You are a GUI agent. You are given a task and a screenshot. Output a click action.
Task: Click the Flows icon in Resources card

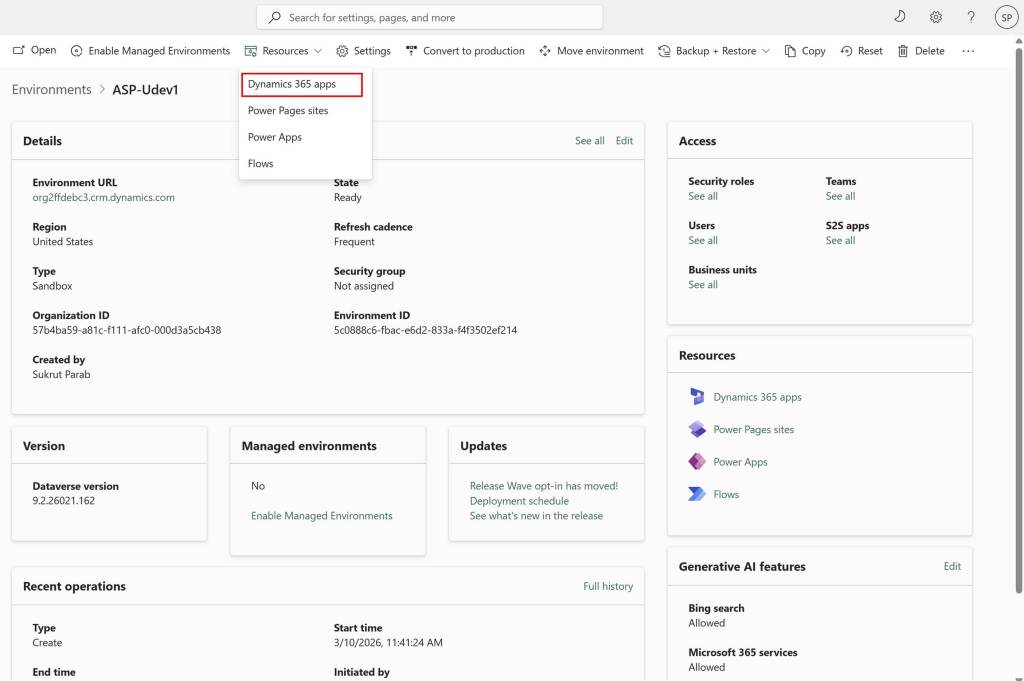click(697, 494)
